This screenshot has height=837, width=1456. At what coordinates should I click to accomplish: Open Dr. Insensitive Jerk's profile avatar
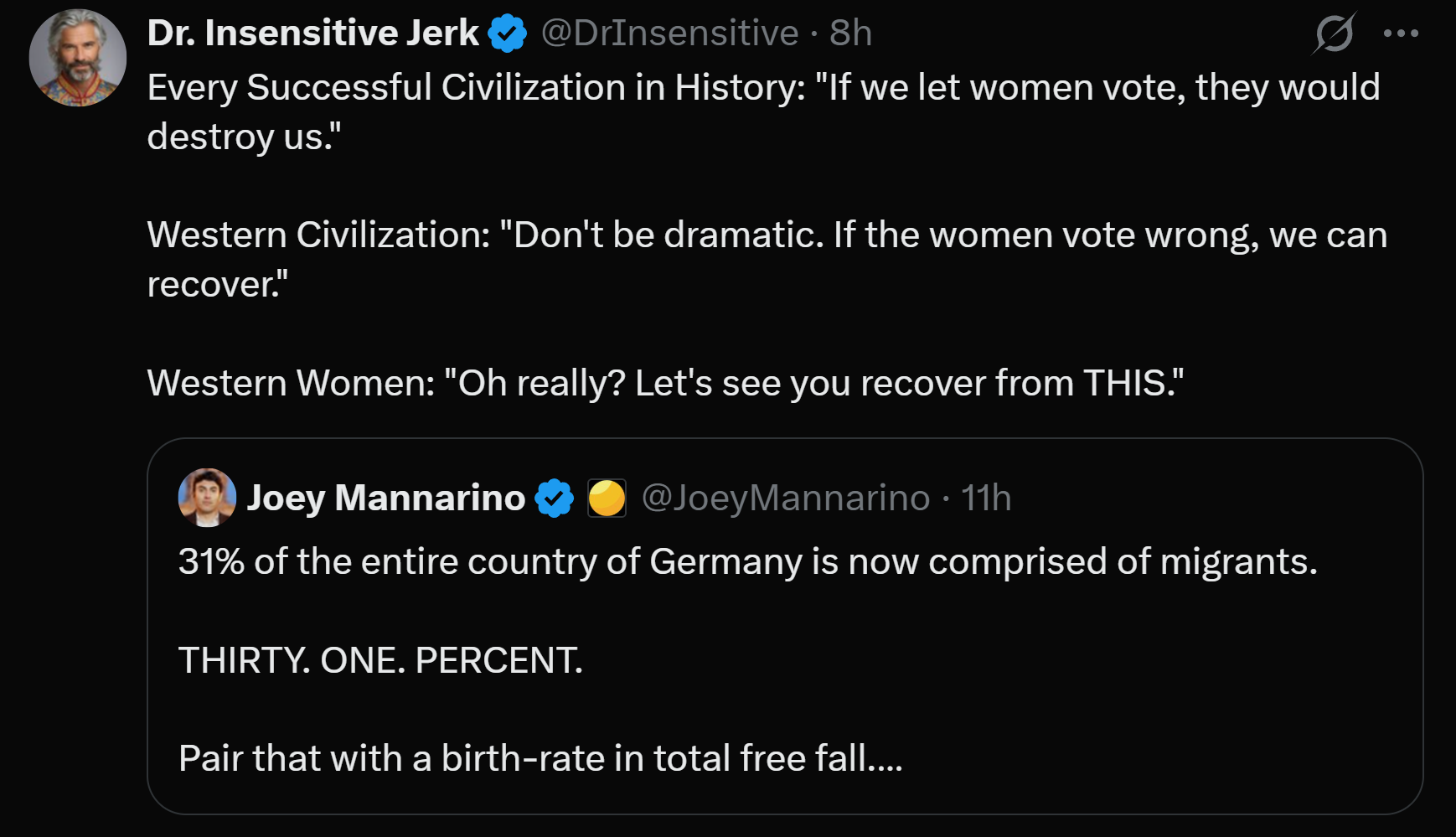pyautogui.click(x=78, y=58)
